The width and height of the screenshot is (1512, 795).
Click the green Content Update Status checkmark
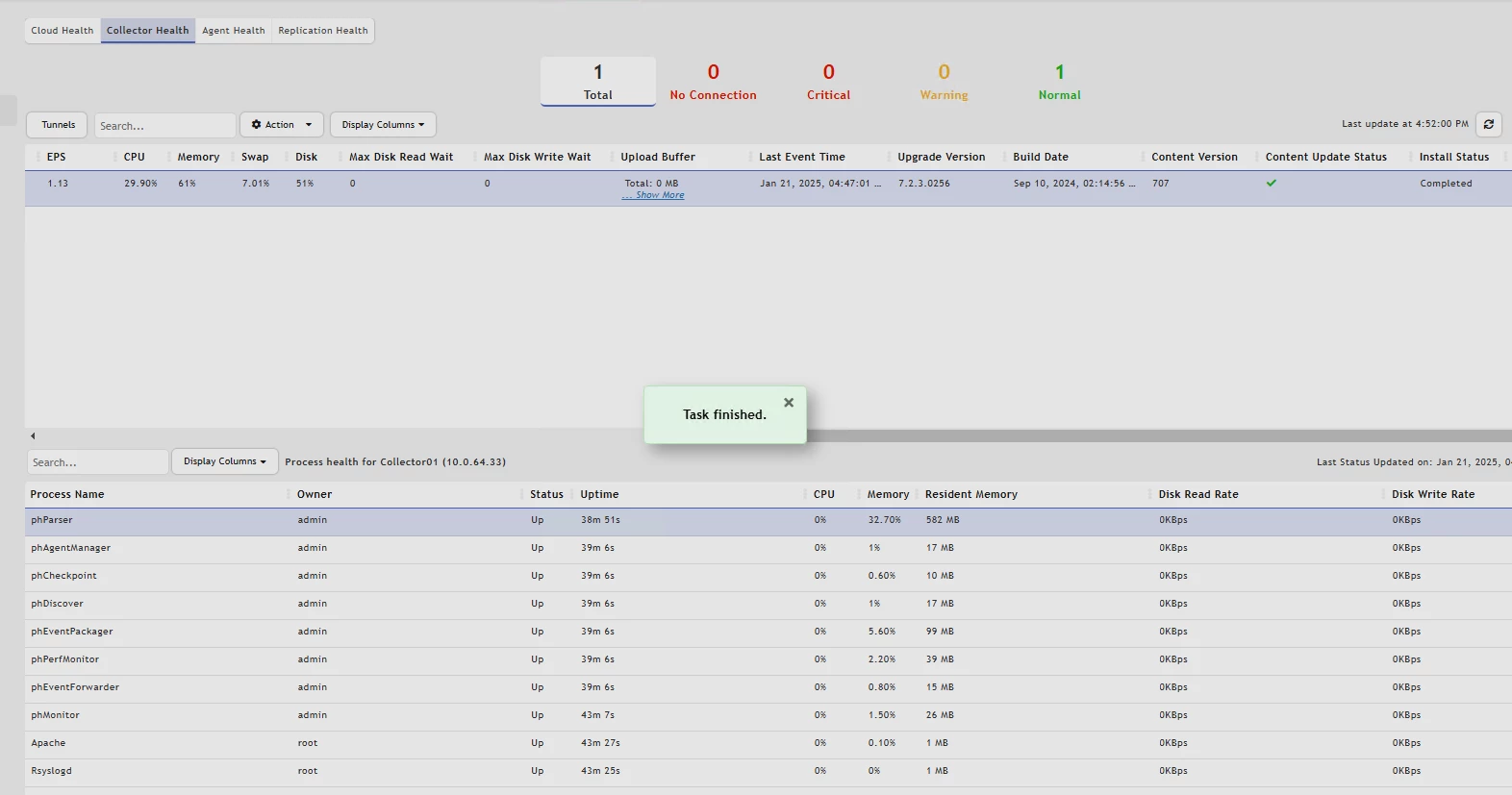point(1272,183)
